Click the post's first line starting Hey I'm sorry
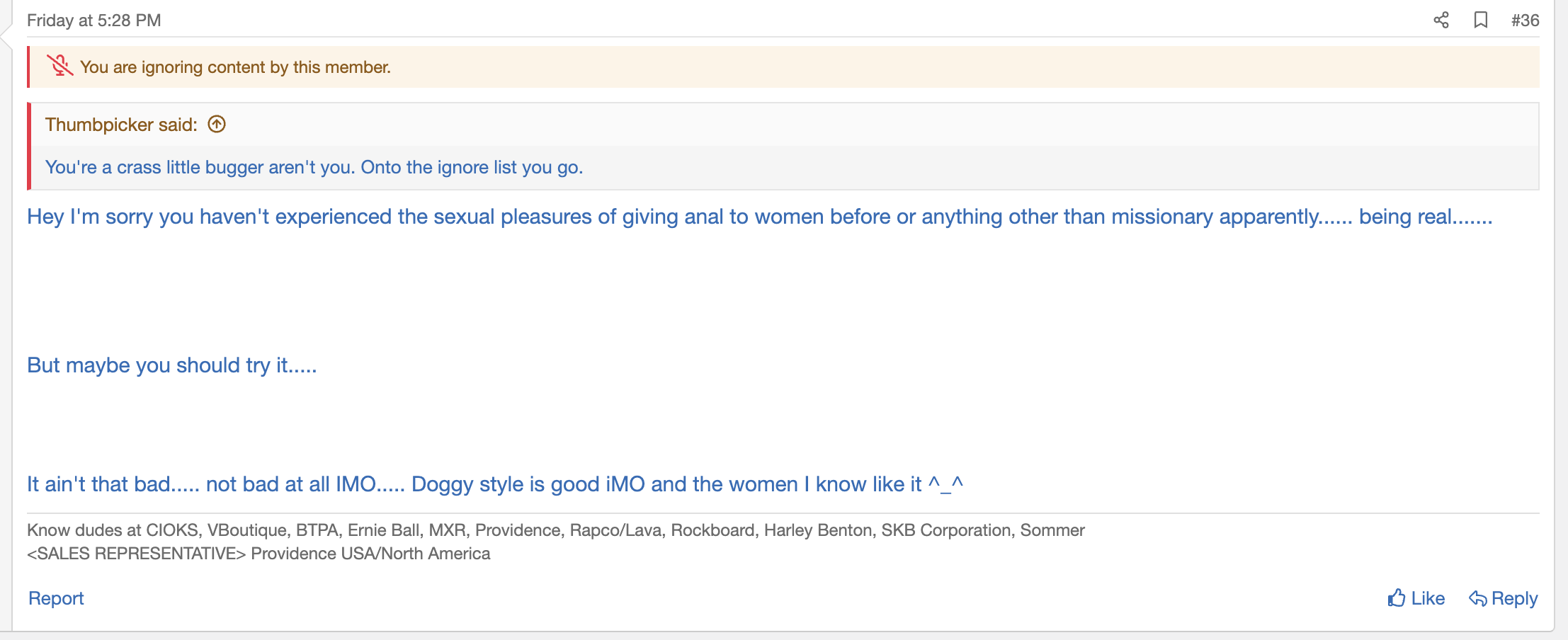 pyautogui.click(x=759, y=217)
